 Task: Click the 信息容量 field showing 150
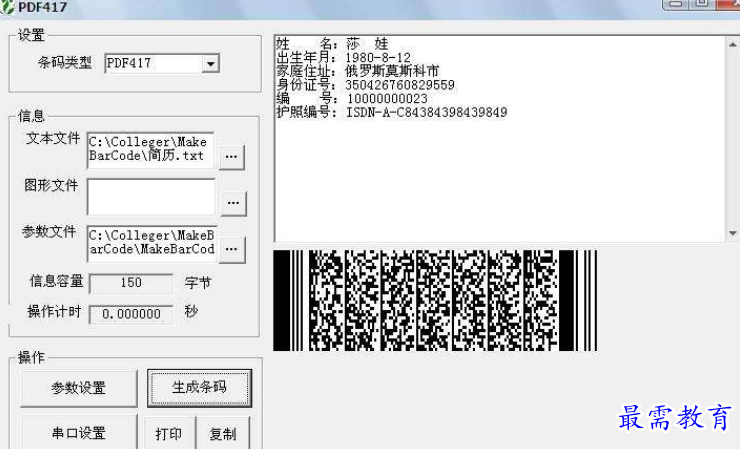131,283
